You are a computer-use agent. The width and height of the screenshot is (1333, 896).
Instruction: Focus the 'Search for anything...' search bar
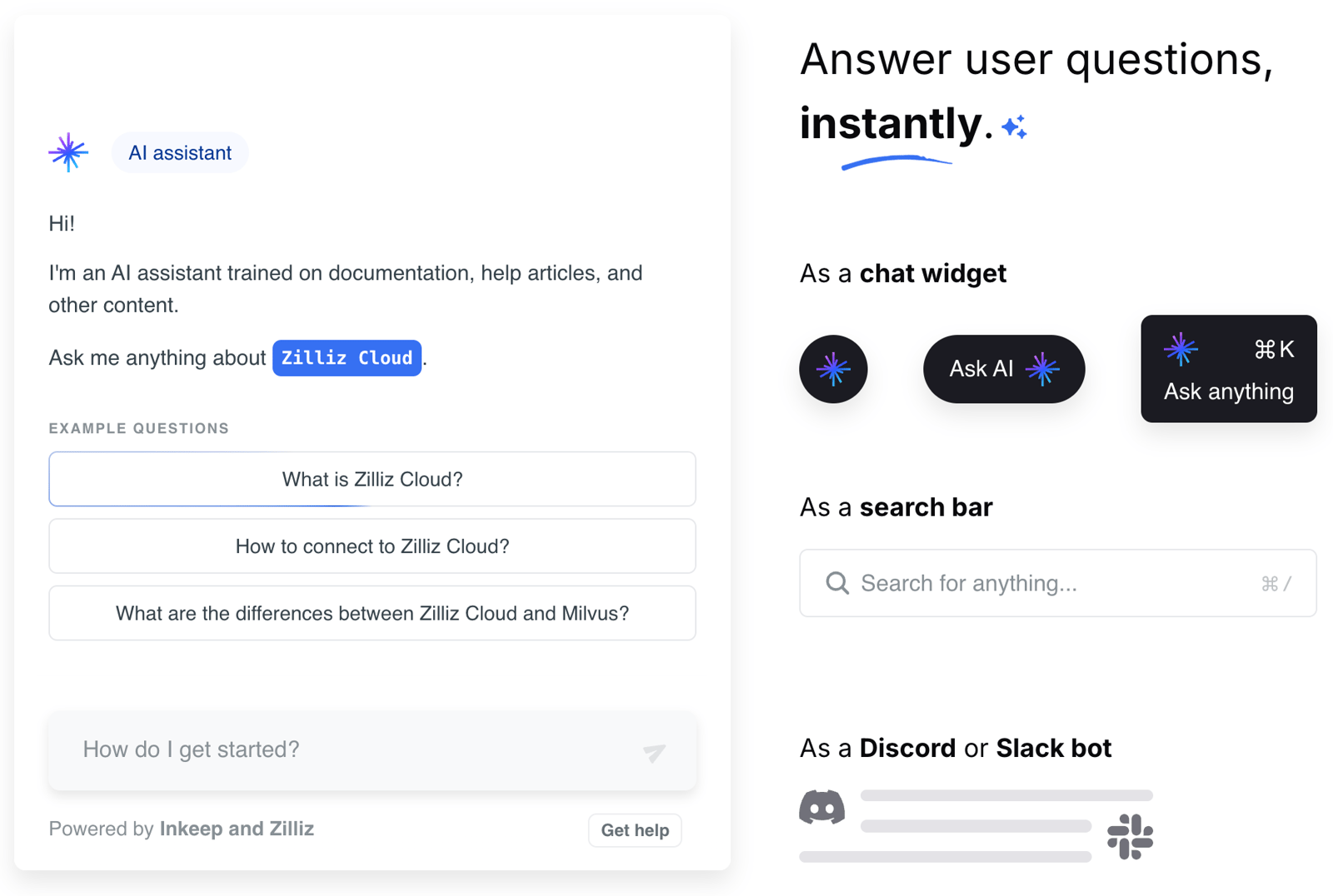pyautogui.click(x=1058, y=583)
